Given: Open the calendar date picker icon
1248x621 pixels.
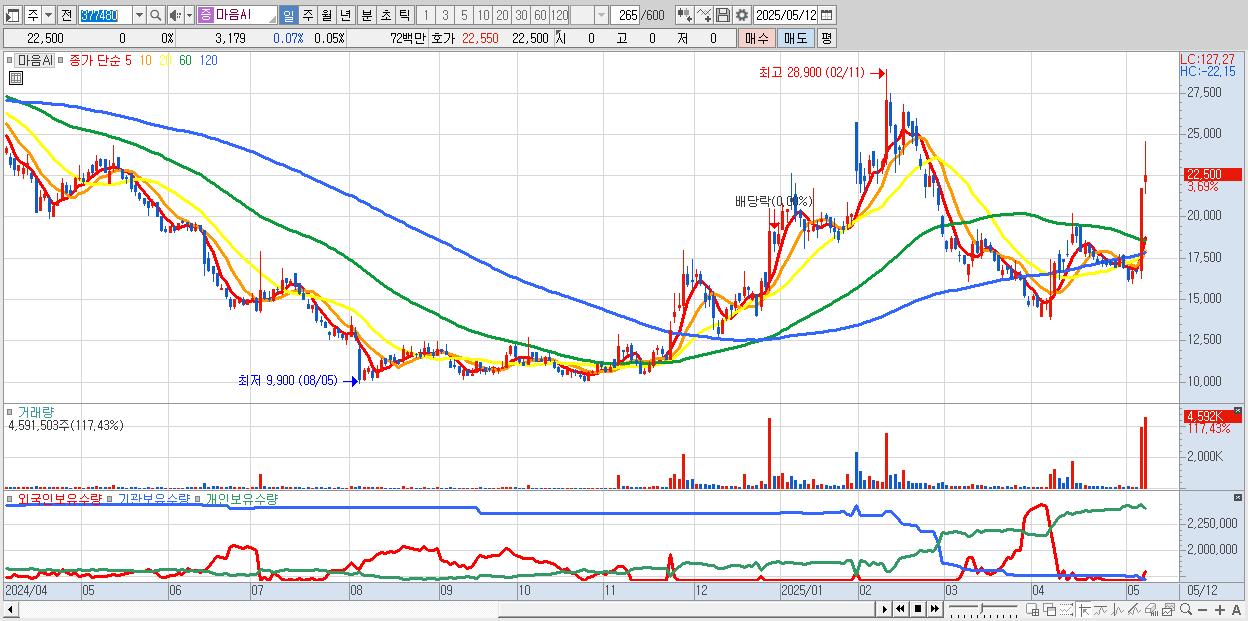Looking at the screenshot, I should [x=827, y=15].
